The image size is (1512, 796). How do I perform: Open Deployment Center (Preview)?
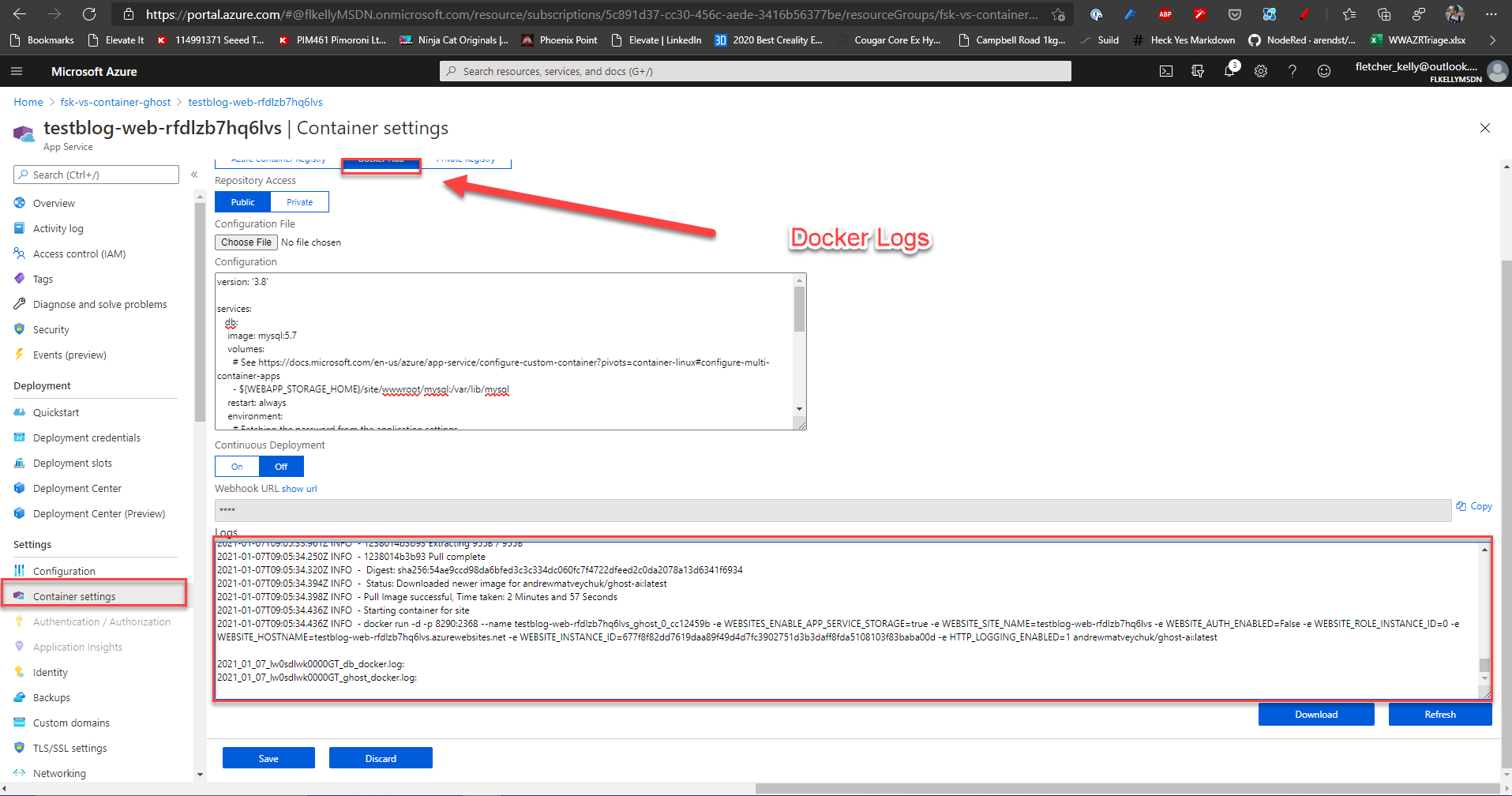[99, 513]
